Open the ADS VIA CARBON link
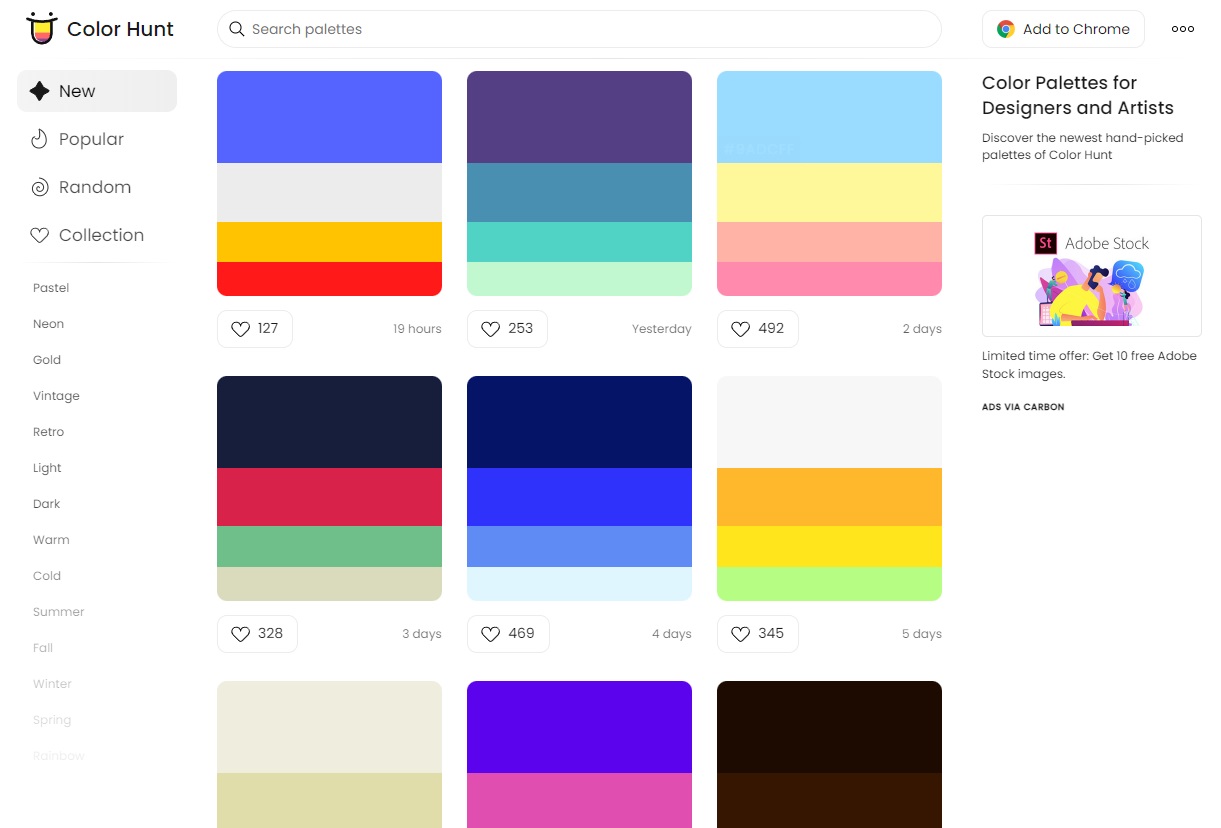Viewport: 1221px width, 828px height. coord(1023,407)
